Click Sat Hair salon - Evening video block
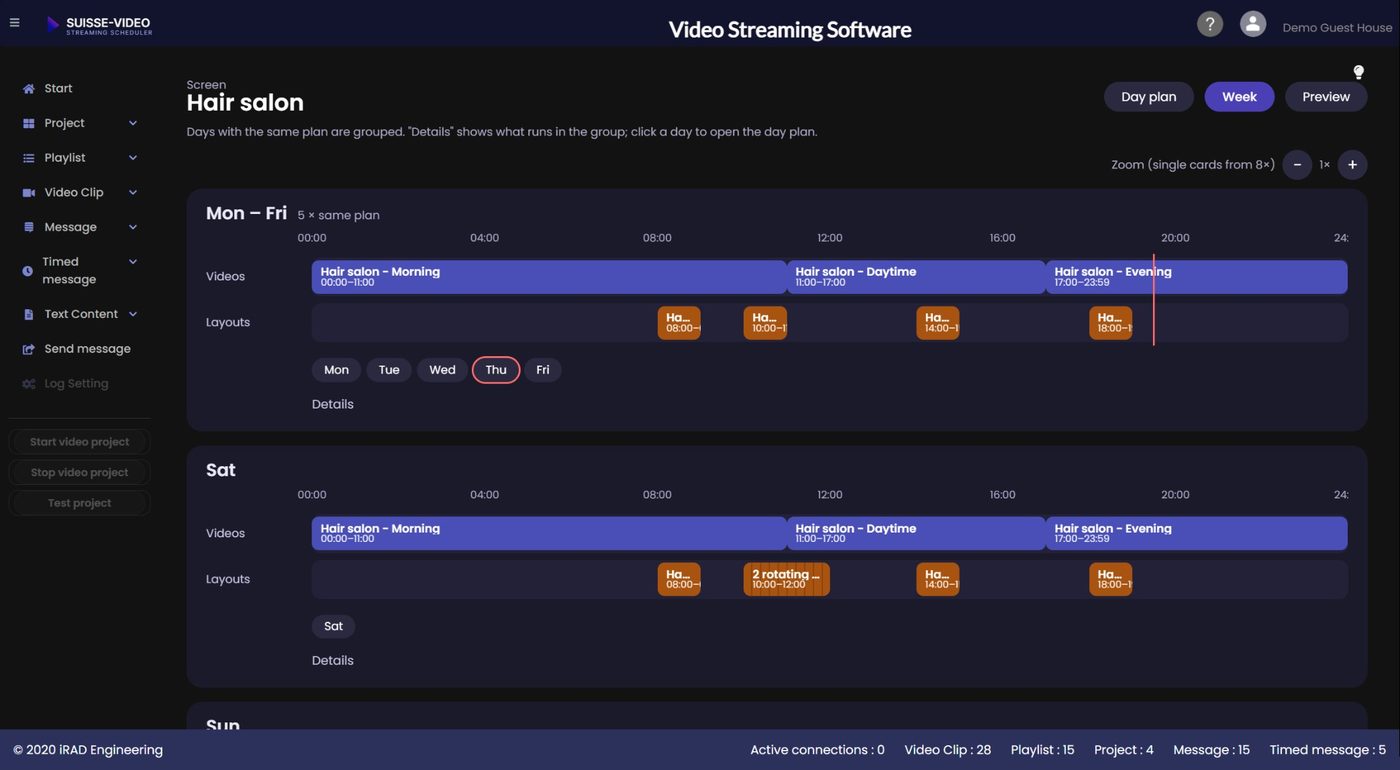The image size is (1400, 770). point(1196,534)
